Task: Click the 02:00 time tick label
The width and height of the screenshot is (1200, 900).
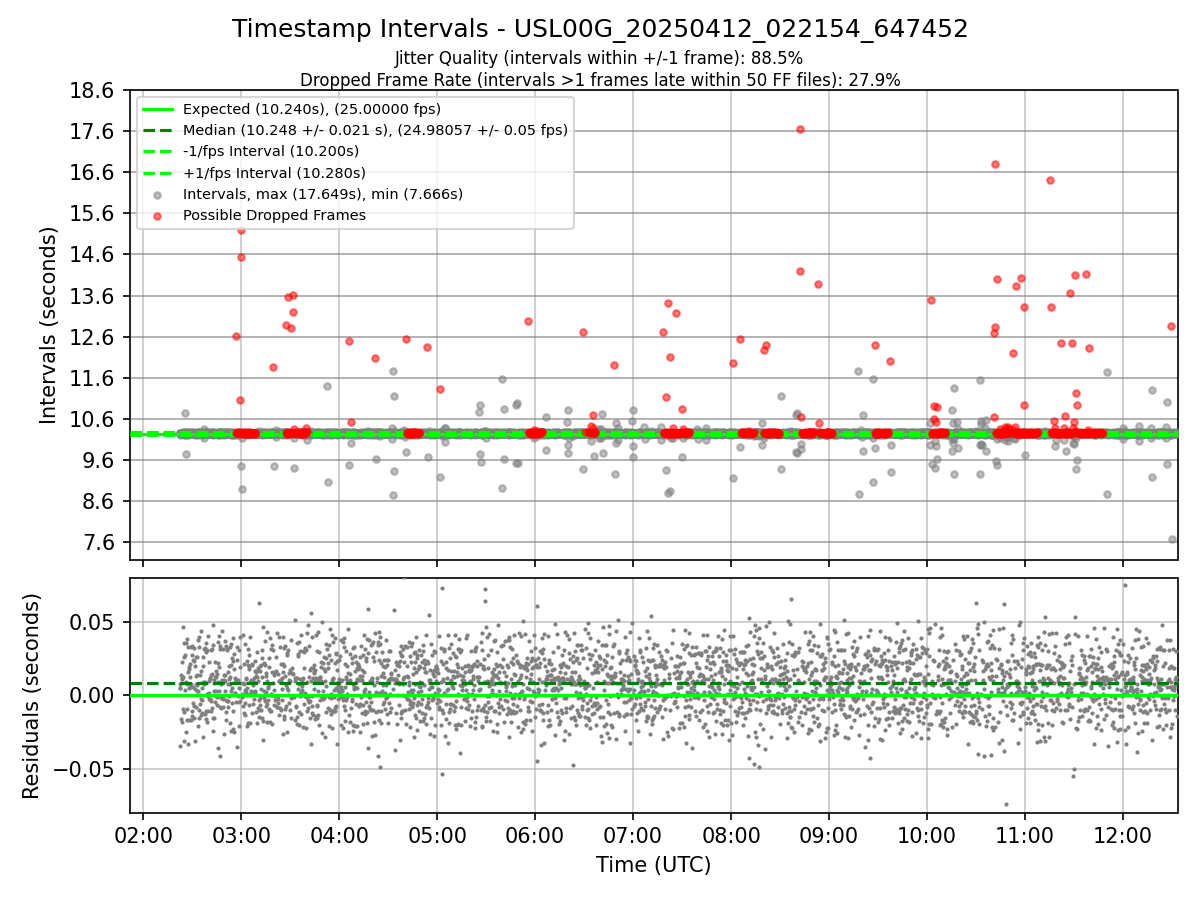Action: (x=143, y=834)
